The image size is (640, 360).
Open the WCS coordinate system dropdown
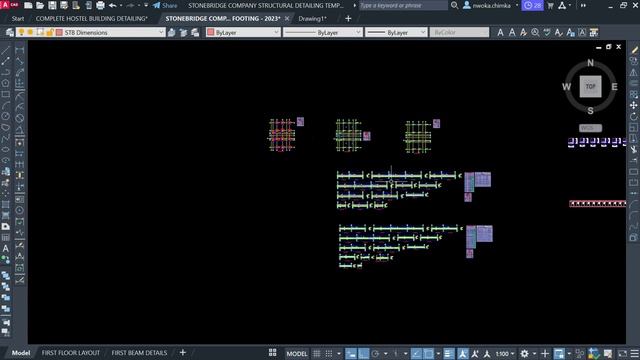point(590,128)
